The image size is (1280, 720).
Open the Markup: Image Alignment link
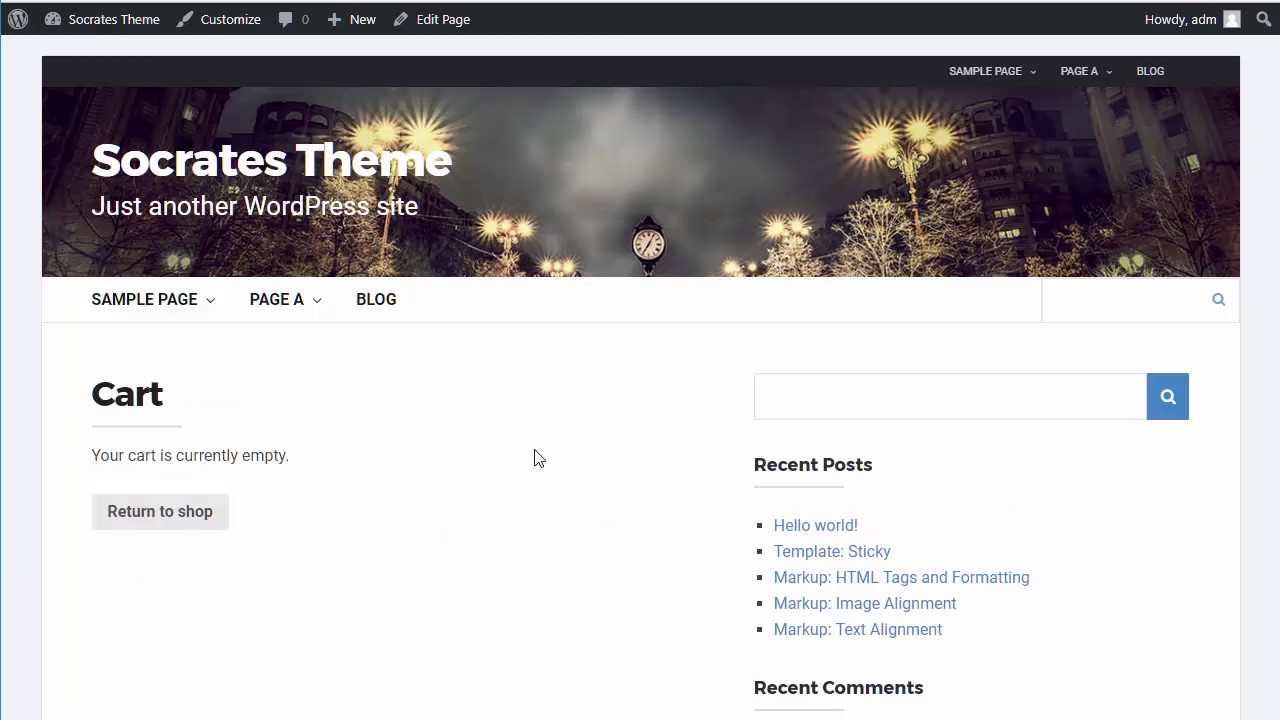coord(864,603)
